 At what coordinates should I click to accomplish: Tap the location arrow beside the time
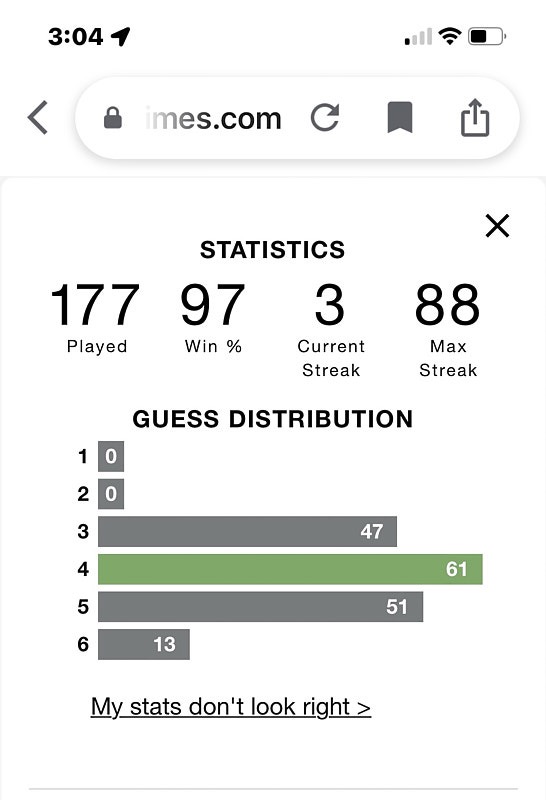(x=121, y=36)
